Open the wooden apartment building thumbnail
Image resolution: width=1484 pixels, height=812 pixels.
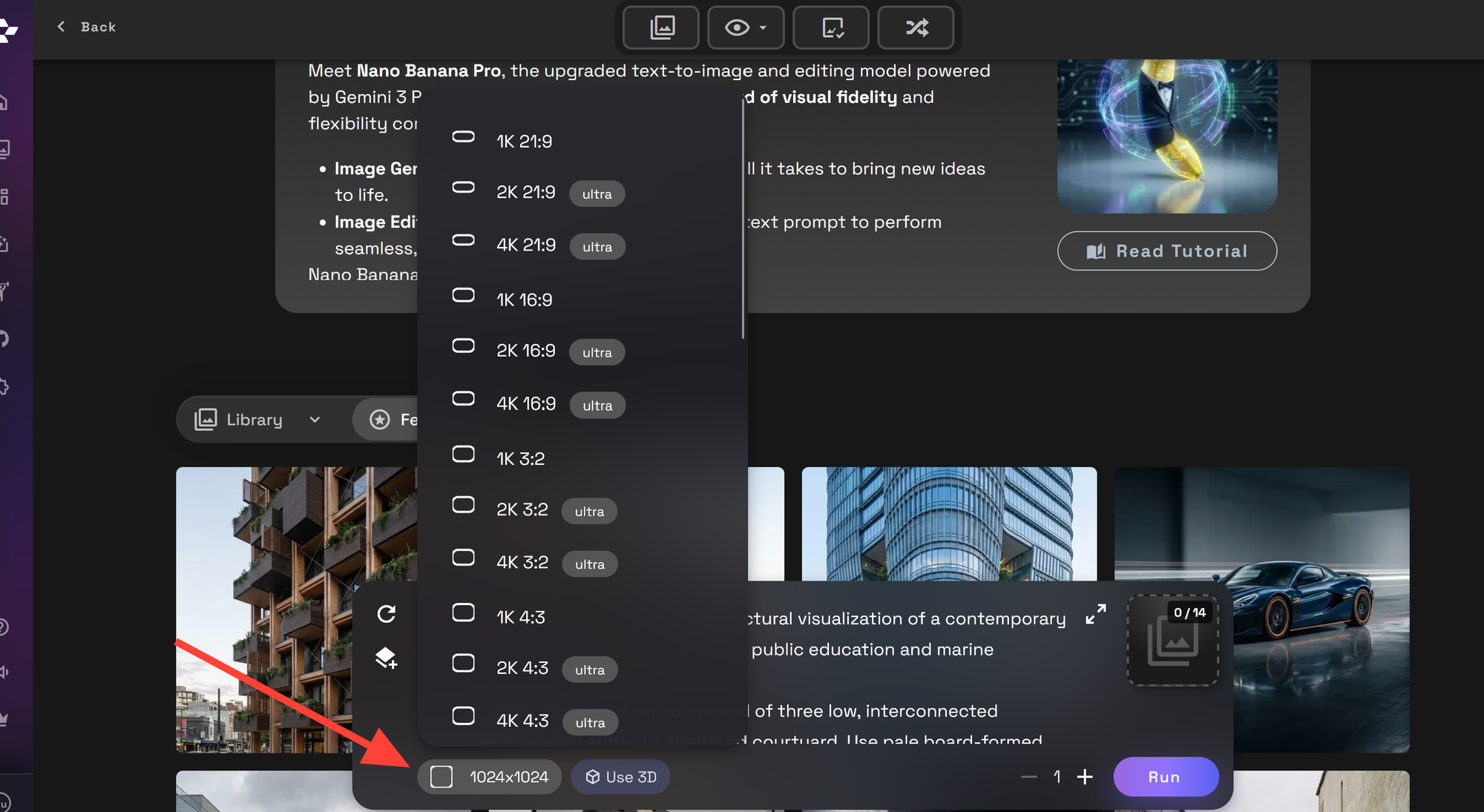tap(296, 610)
